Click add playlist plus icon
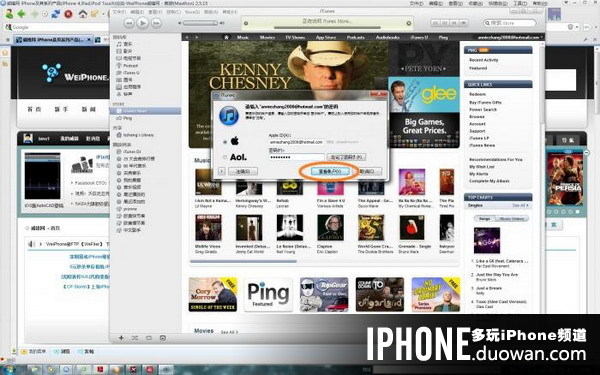This screenshot has width=600, height=375. coord(121,338)
